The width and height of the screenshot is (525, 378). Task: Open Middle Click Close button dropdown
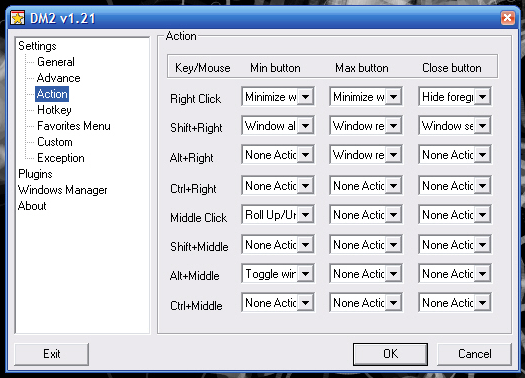pos(482,215)
